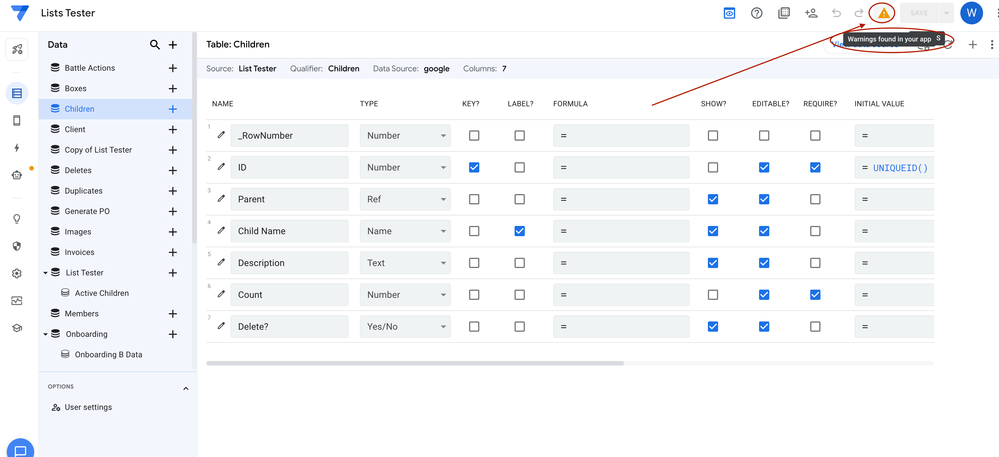Image resolution: width=999 pixels, height=457 pixels.
Task: Open the Type dropdown for _RowNumber
Action: pos(405,135)
